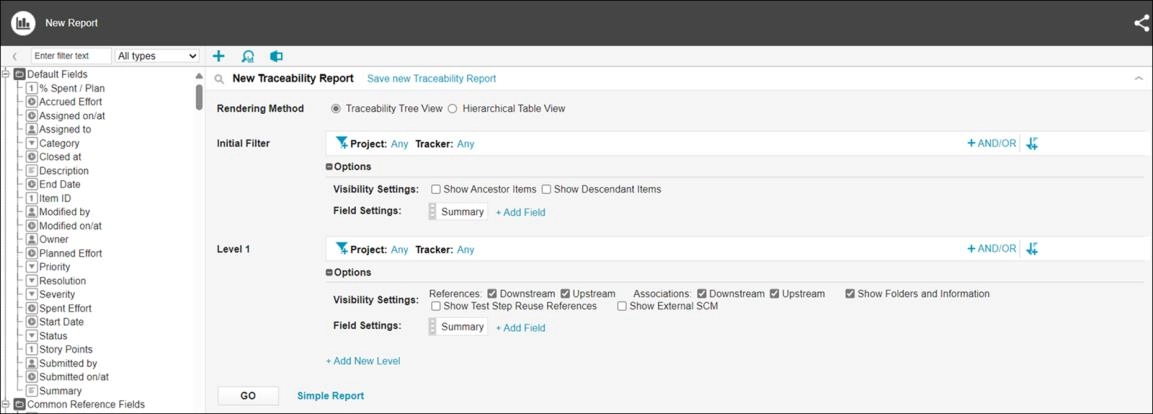Click the Owner field user icon

(x=32, y=240)
